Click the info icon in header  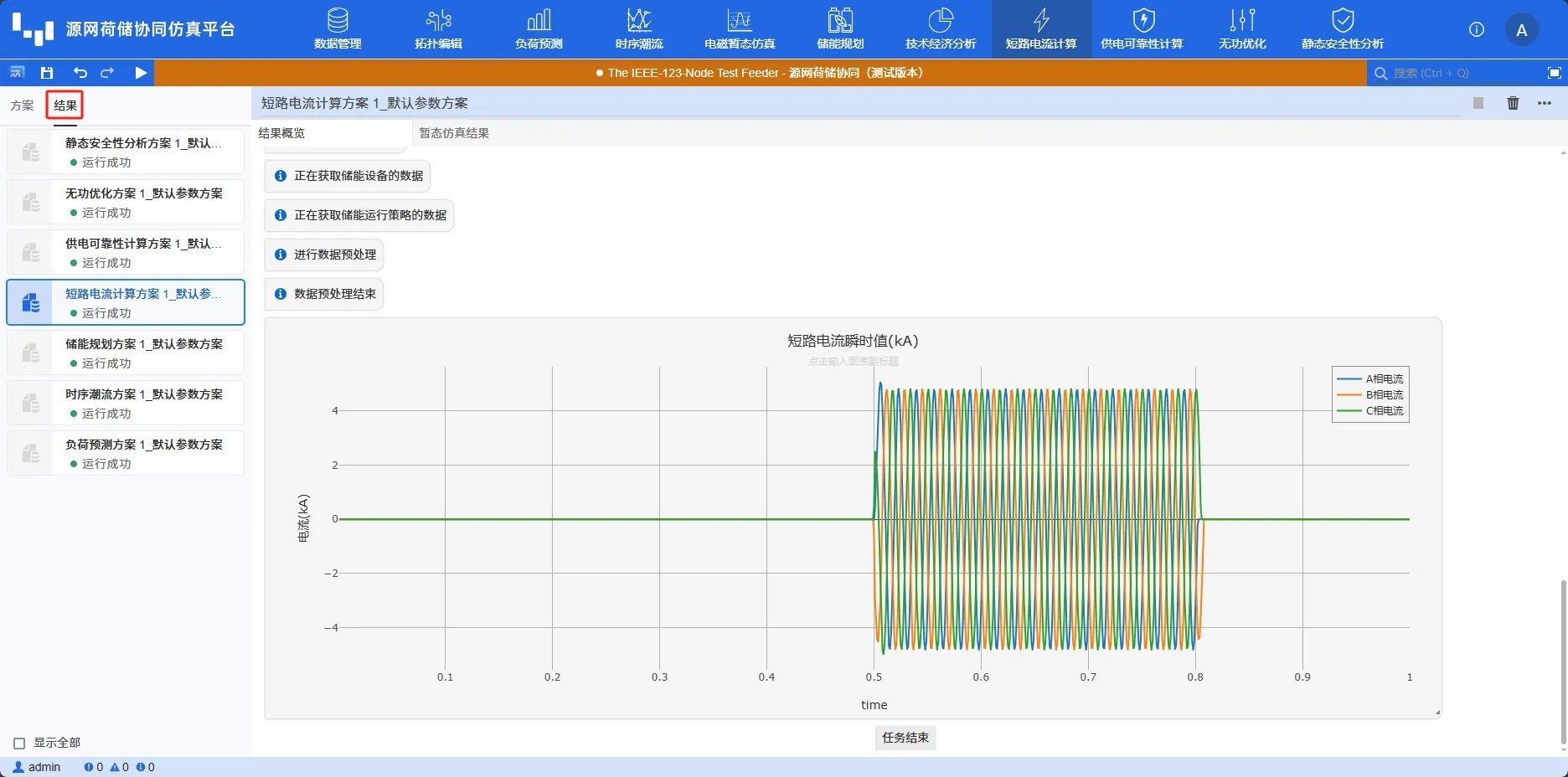[1477, 30]
